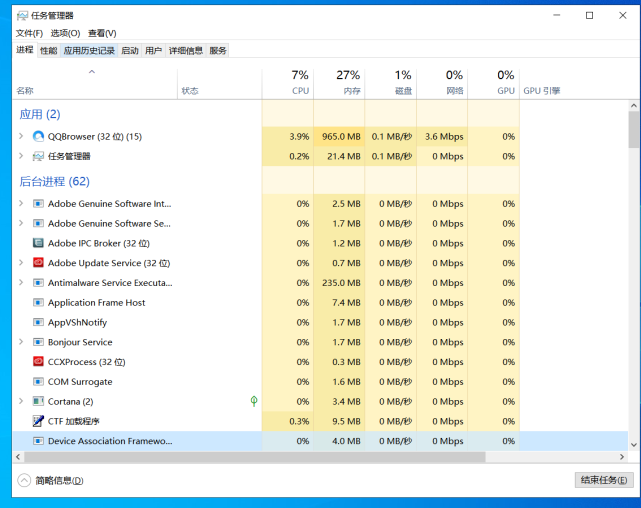This screenshot has height=508, width=641.
Task: Click the green leaf status icon for Cortana
Action: click(254, 401)
